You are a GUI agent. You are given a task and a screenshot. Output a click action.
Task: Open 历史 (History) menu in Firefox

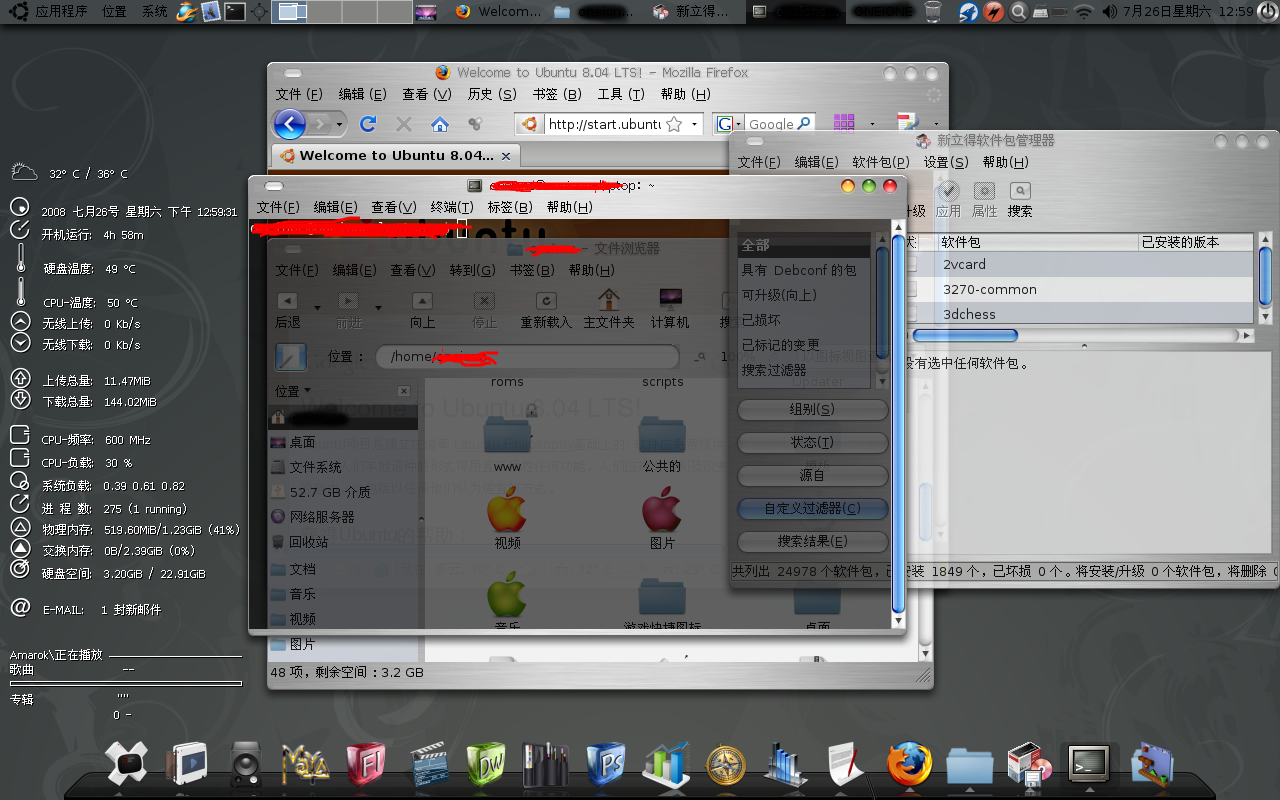(492, 94)
